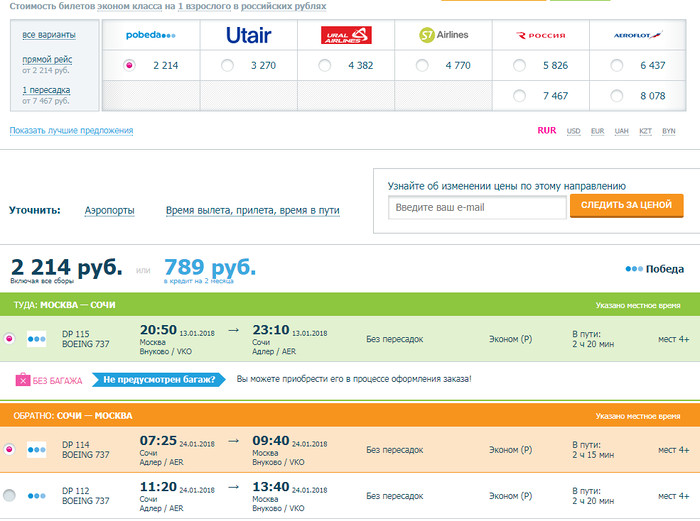The image size is (700, 521).
Task: Select the Utair 3 270 fare
Action: (x=227, y=65)
